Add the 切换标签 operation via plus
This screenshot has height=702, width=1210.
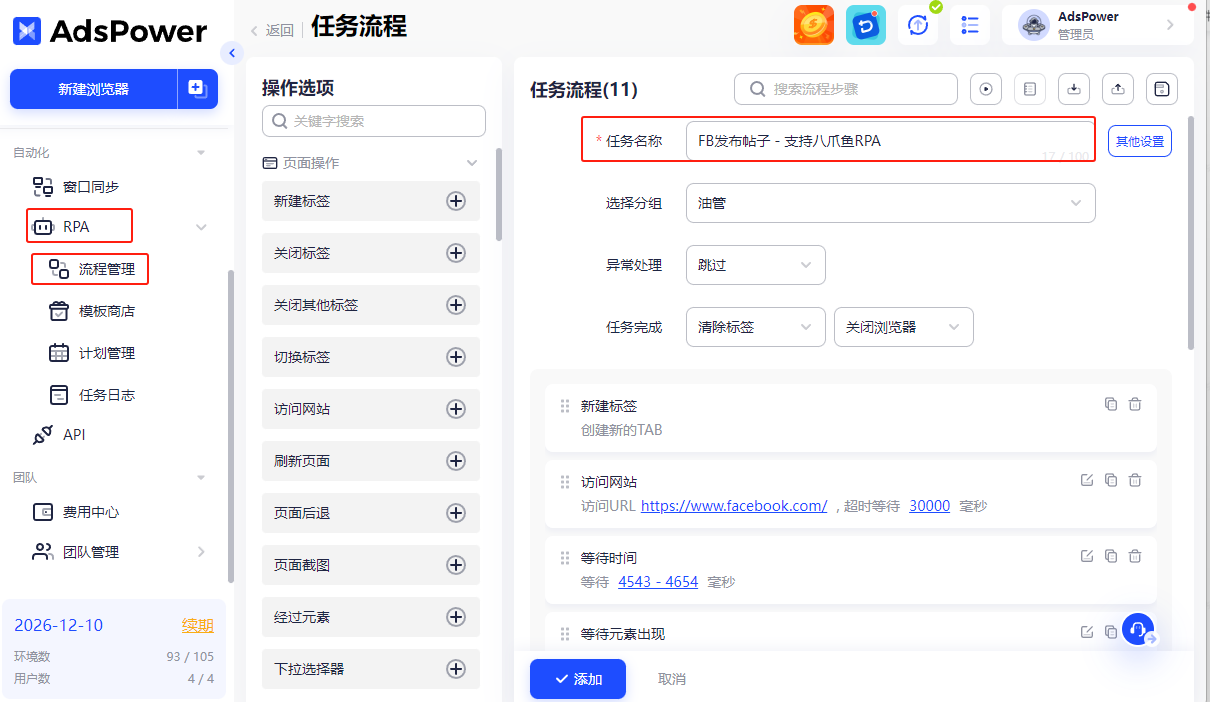[456, 357]
